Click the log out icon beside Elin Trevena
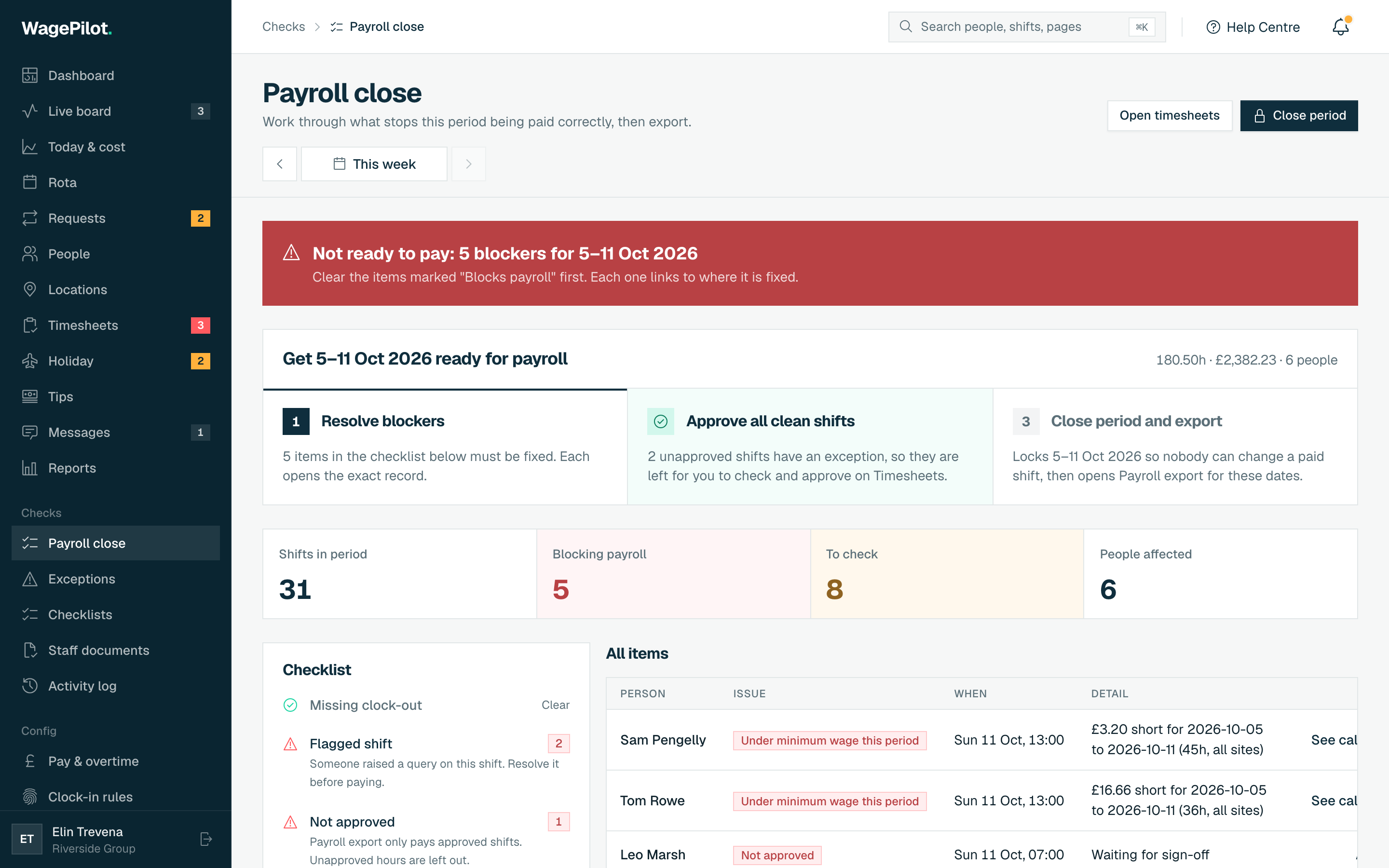Image resolution: width=1389 pixels, height=868 pixels. pos(206,839)
